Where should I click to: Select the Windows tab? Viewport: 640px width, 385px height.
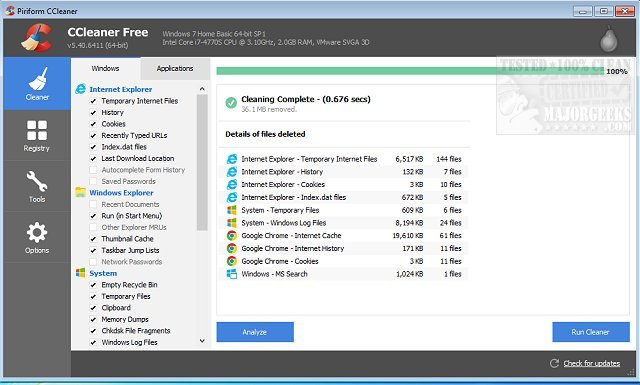[x=105, y=68]
